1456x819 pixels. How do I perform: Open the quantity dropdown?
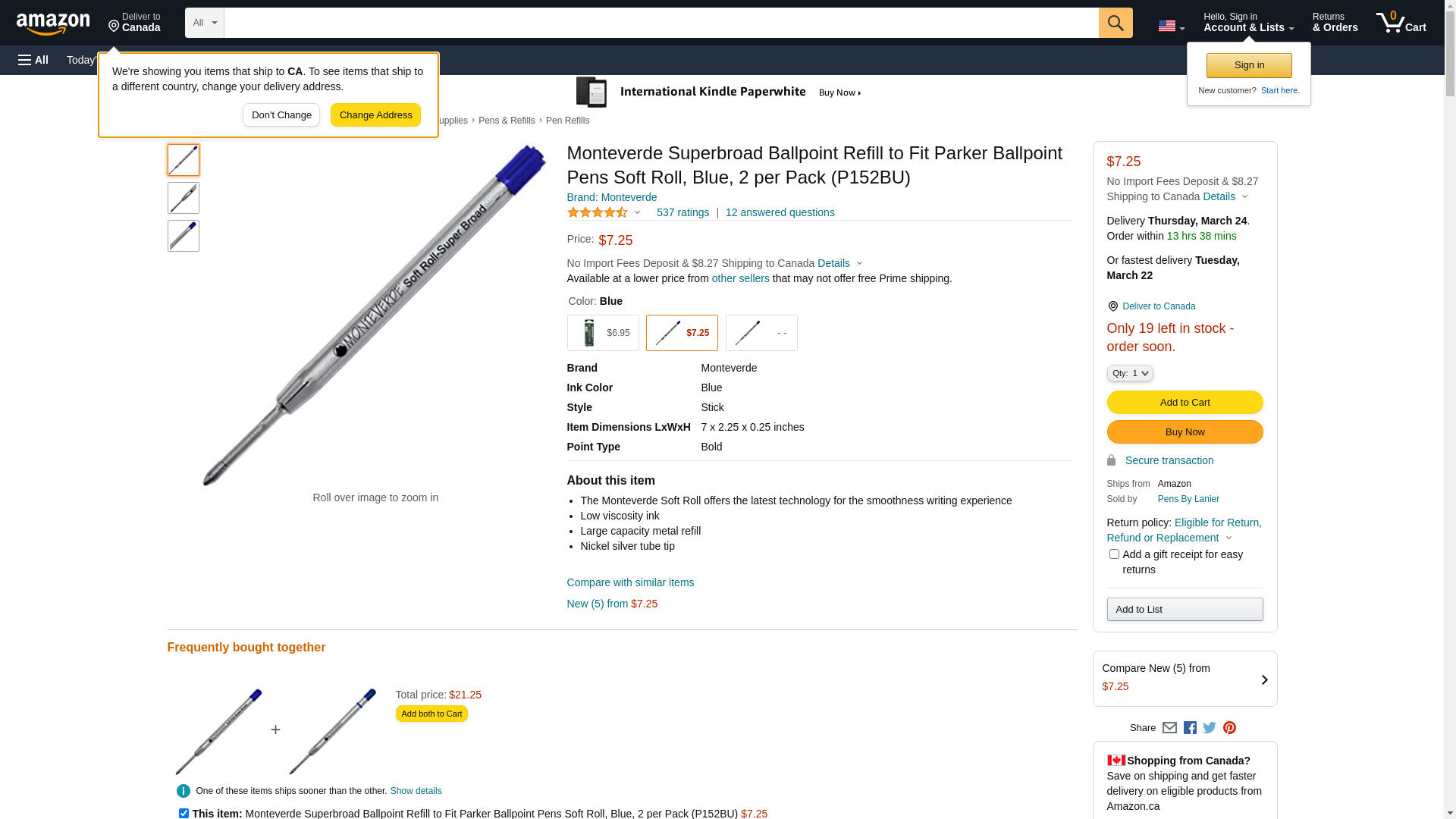1130,373
